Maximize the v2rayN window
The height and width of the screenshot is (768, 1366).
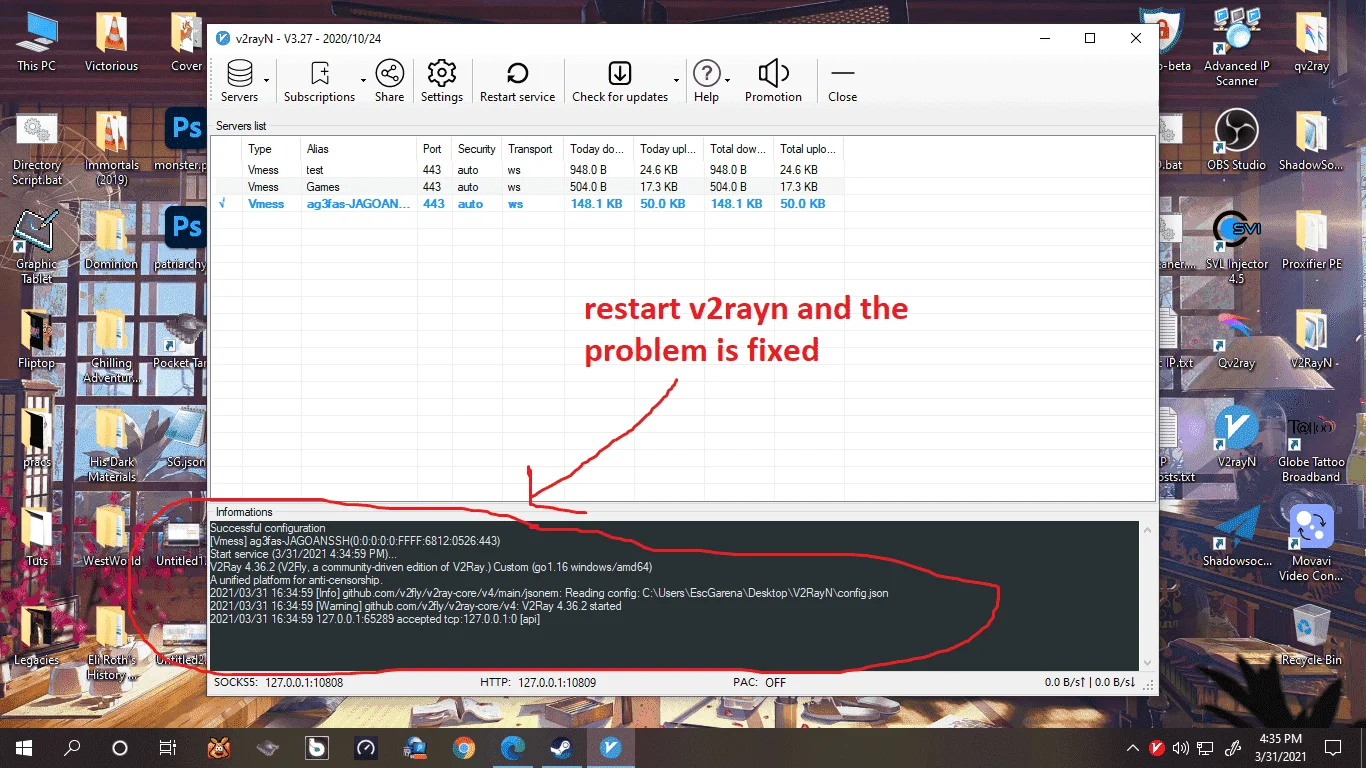[1090, 39]
